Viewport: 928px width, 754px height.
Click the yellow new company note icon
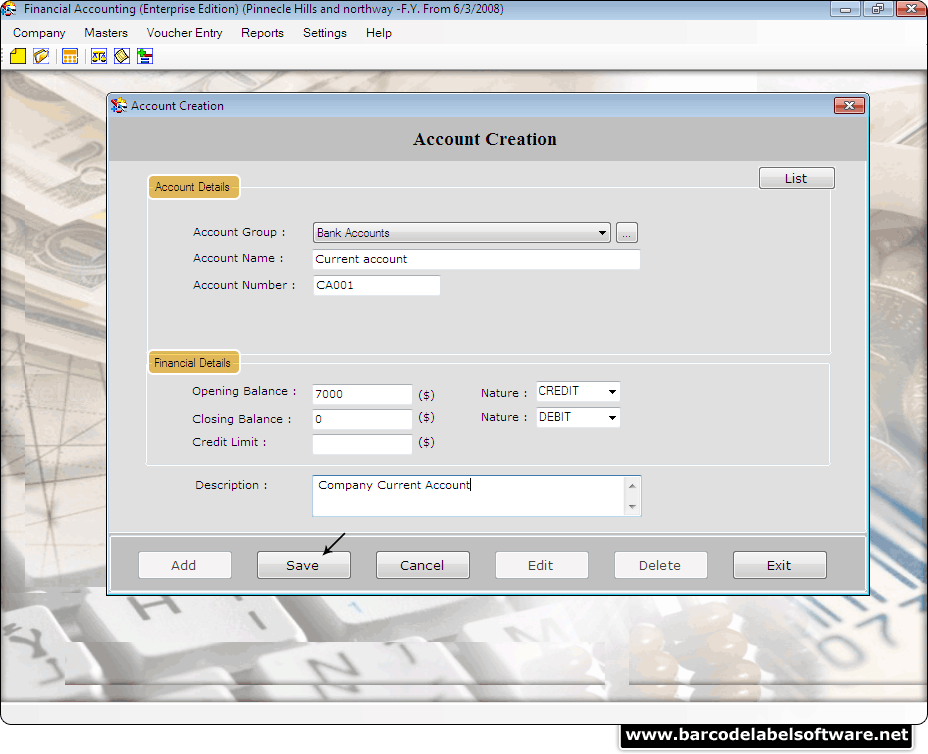pos(18,56)
